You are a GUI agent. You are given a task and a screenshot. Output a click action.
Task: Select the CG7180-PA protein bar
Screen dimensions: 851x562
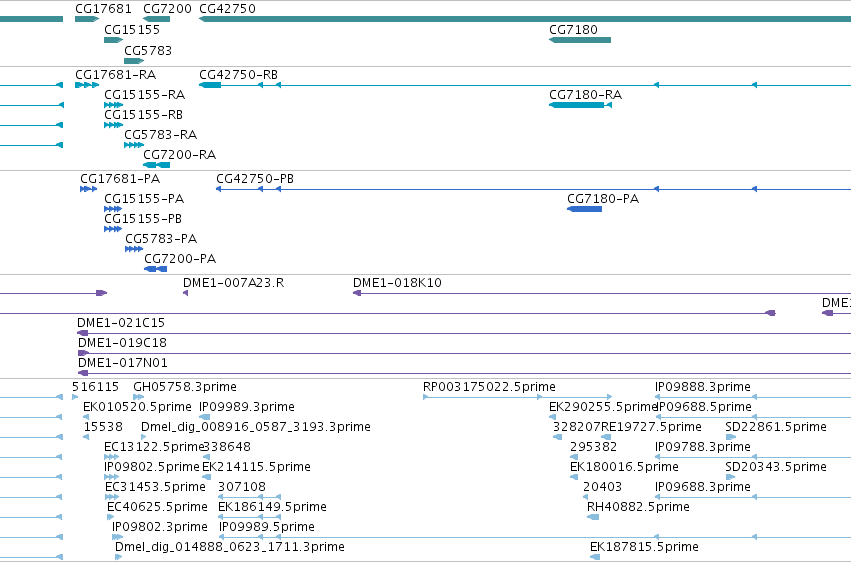tap(585, 209)
